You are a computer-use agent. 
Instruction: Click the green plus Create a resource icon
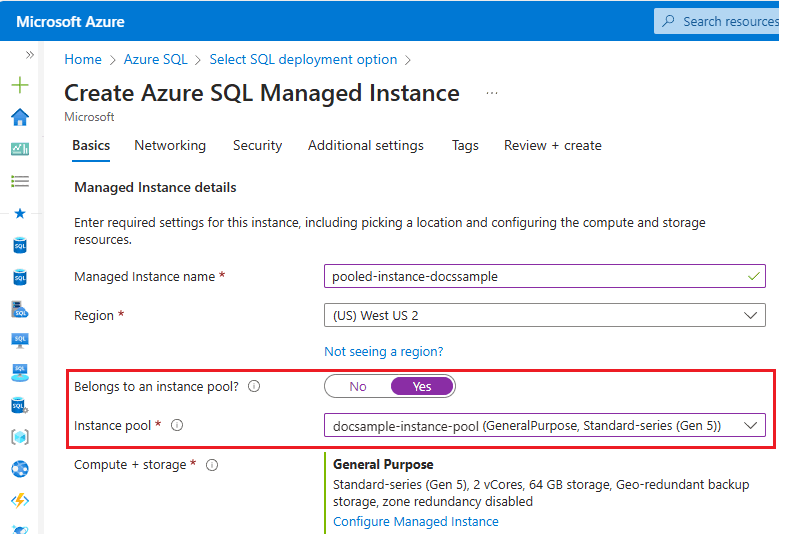click(x=20, y=85)
